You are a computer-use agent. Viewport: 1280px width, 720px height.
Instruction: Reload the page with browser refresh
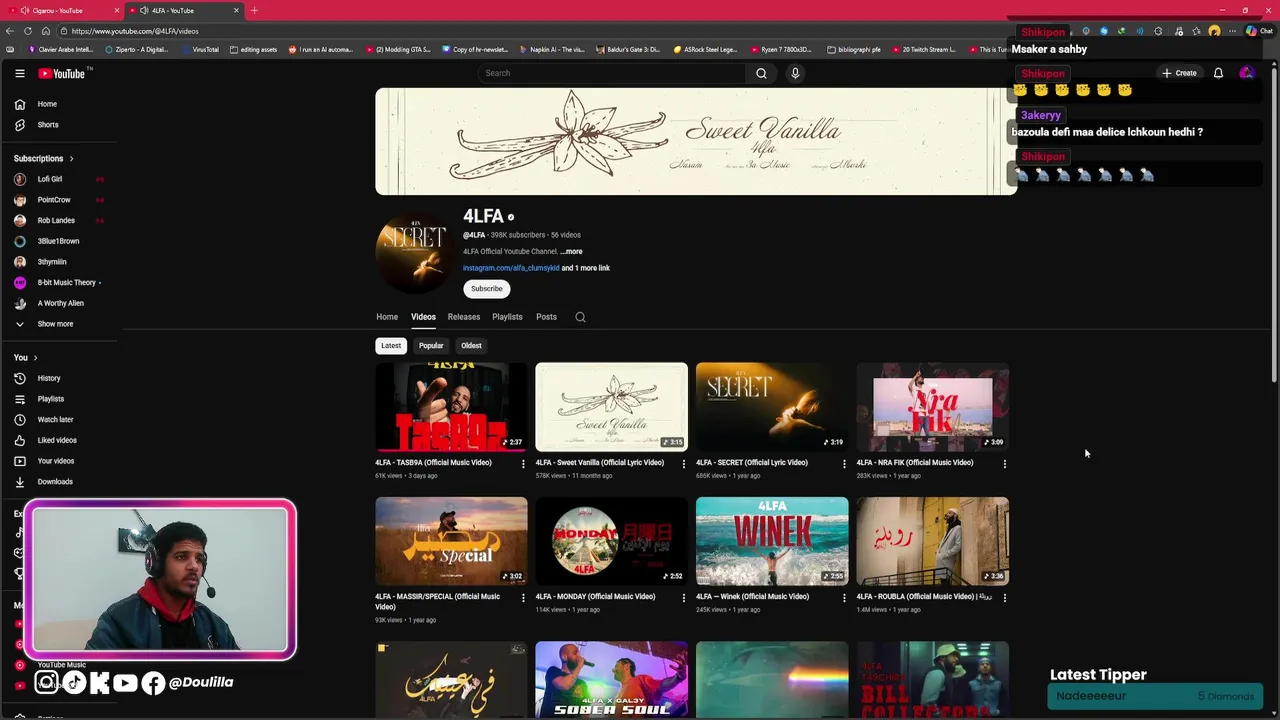pos(28,31)
